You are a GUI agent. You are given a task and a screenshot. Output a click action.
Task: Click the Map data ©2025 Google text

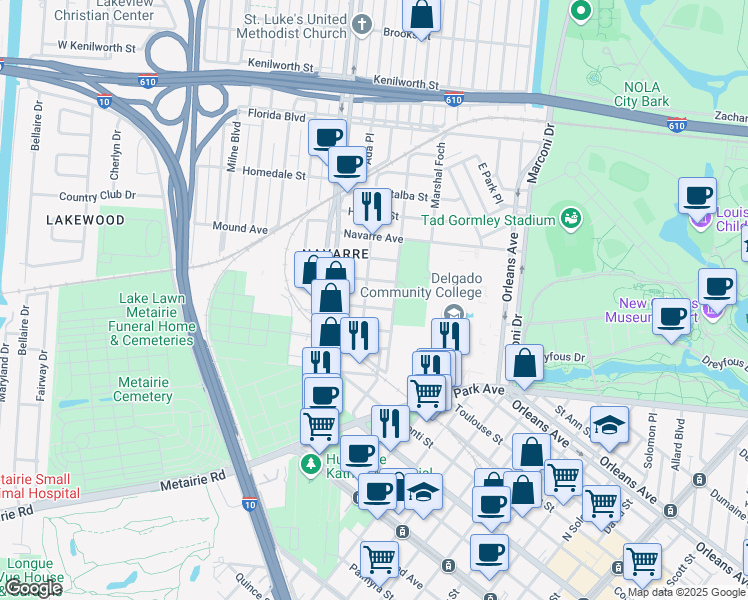point(686,592)
